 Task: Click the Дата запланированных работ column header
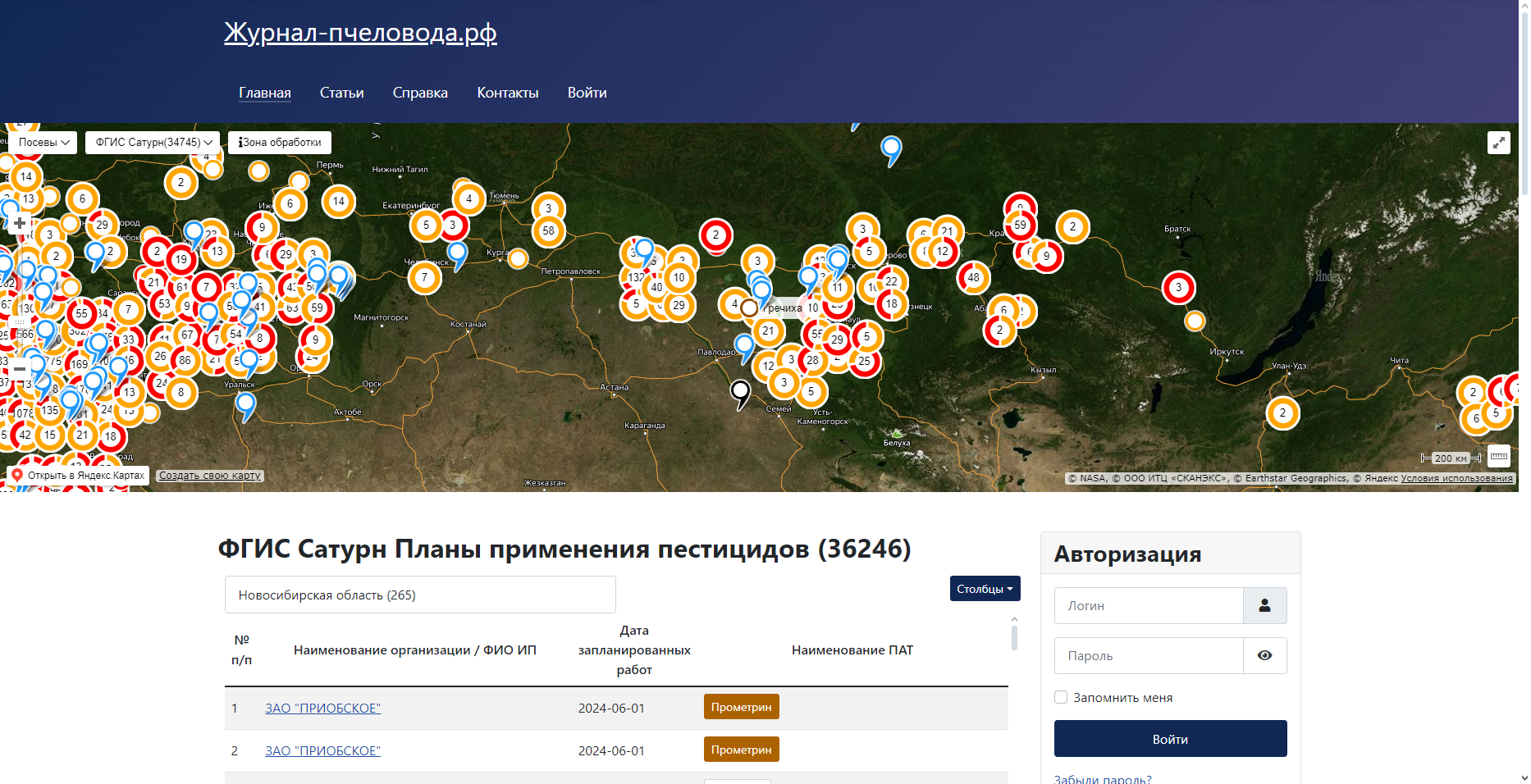(634, 650)
